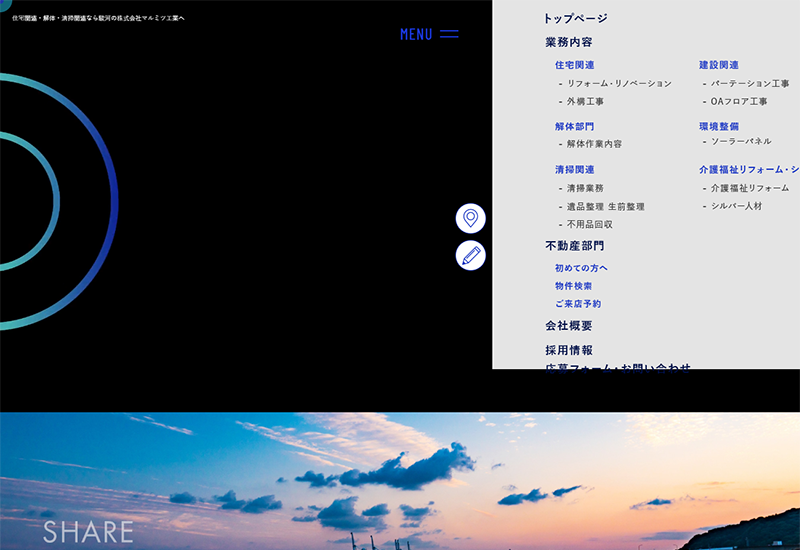Open OAフロア工事 link

(x=739, y=102)
